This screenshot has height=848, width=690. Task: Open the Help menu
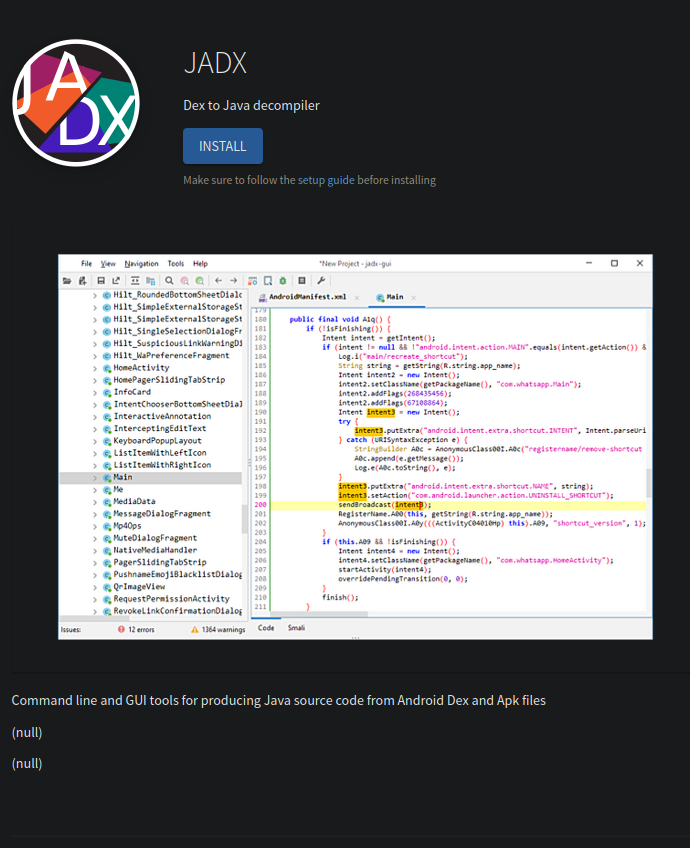pyautogui.click(x=201, y=264)
